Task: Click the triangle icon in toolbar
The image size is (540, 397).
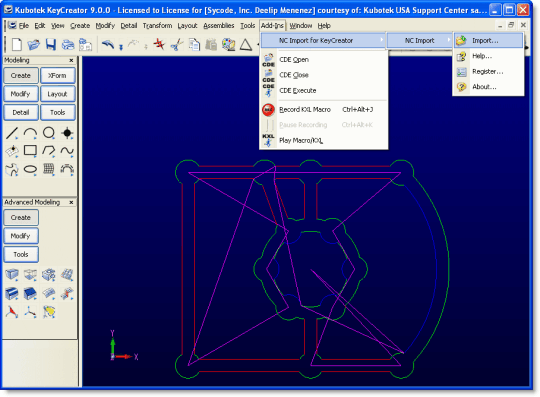Action: [246, 44]
